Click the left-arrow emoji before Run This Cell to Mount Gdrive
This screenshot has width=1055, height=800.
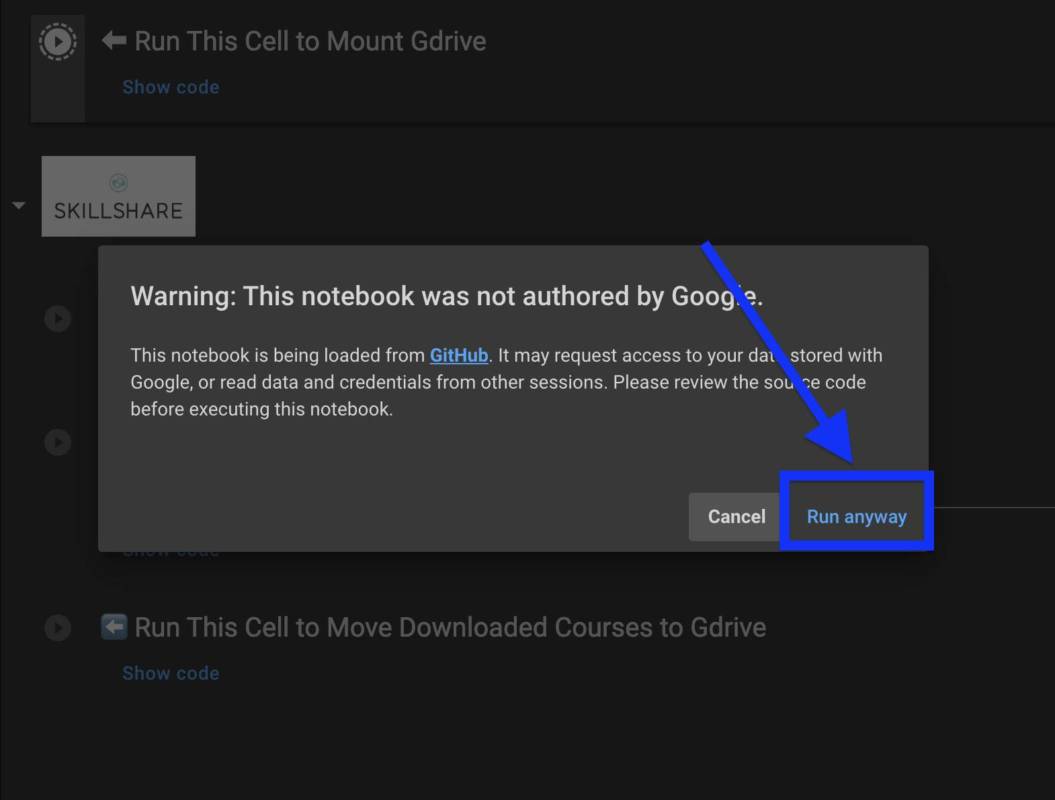coord(114,41)
